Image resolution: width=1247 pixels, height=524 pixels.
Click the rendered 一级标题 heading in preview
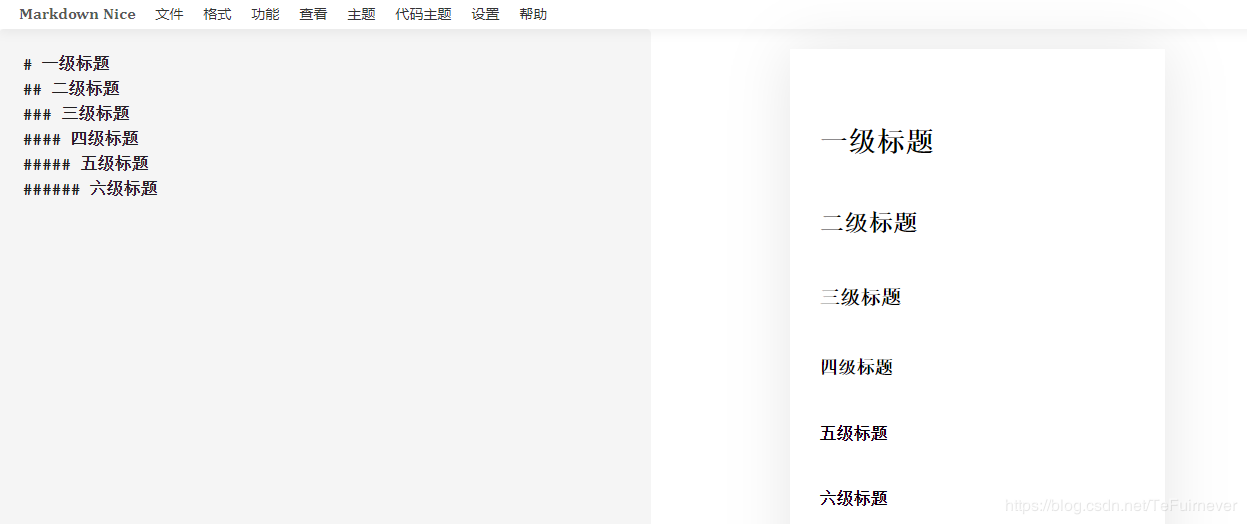tap(877, 142)
